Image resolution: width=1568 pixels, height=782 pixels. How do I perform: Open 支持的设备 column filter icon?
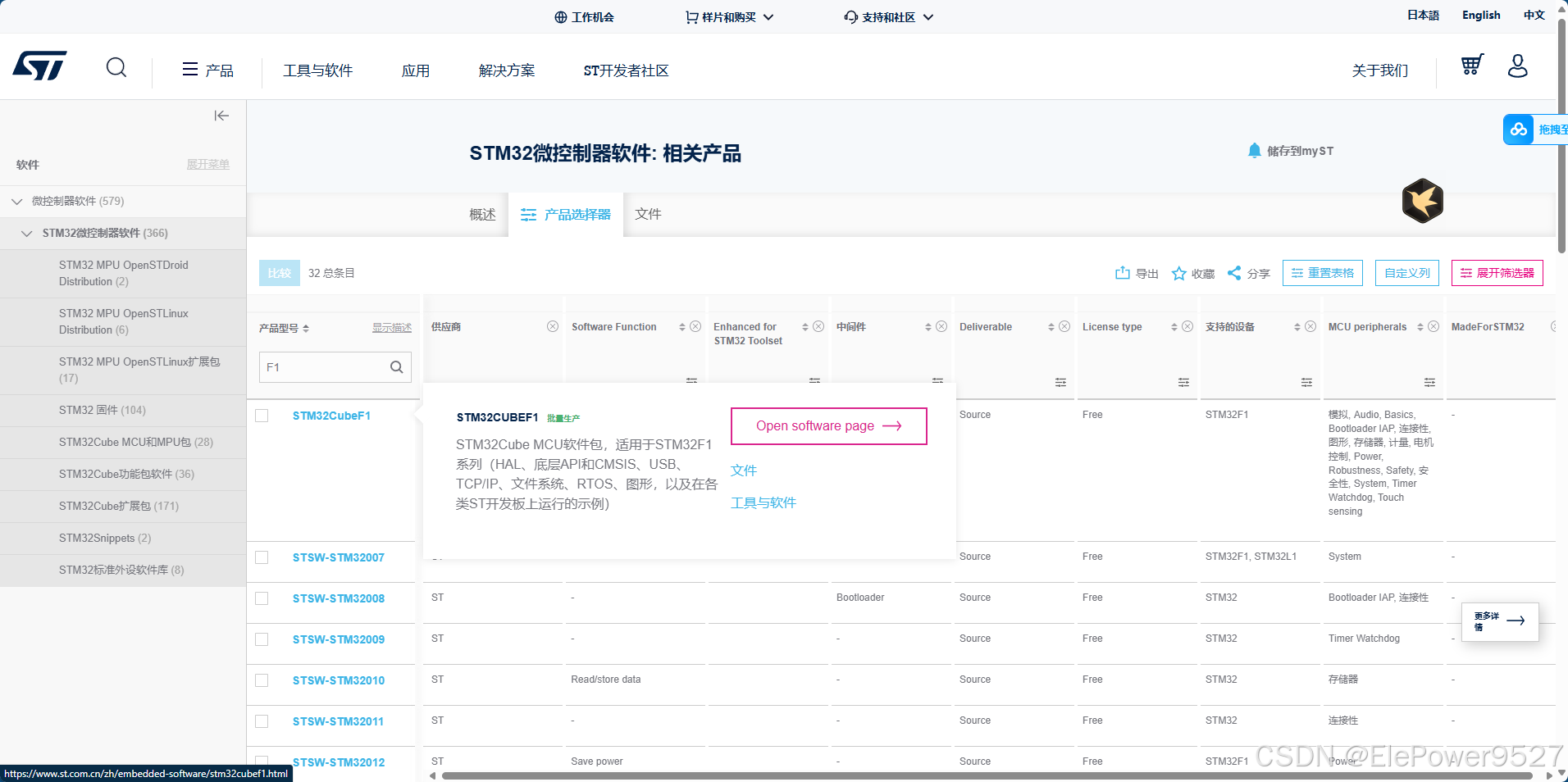coord(1306,383)
